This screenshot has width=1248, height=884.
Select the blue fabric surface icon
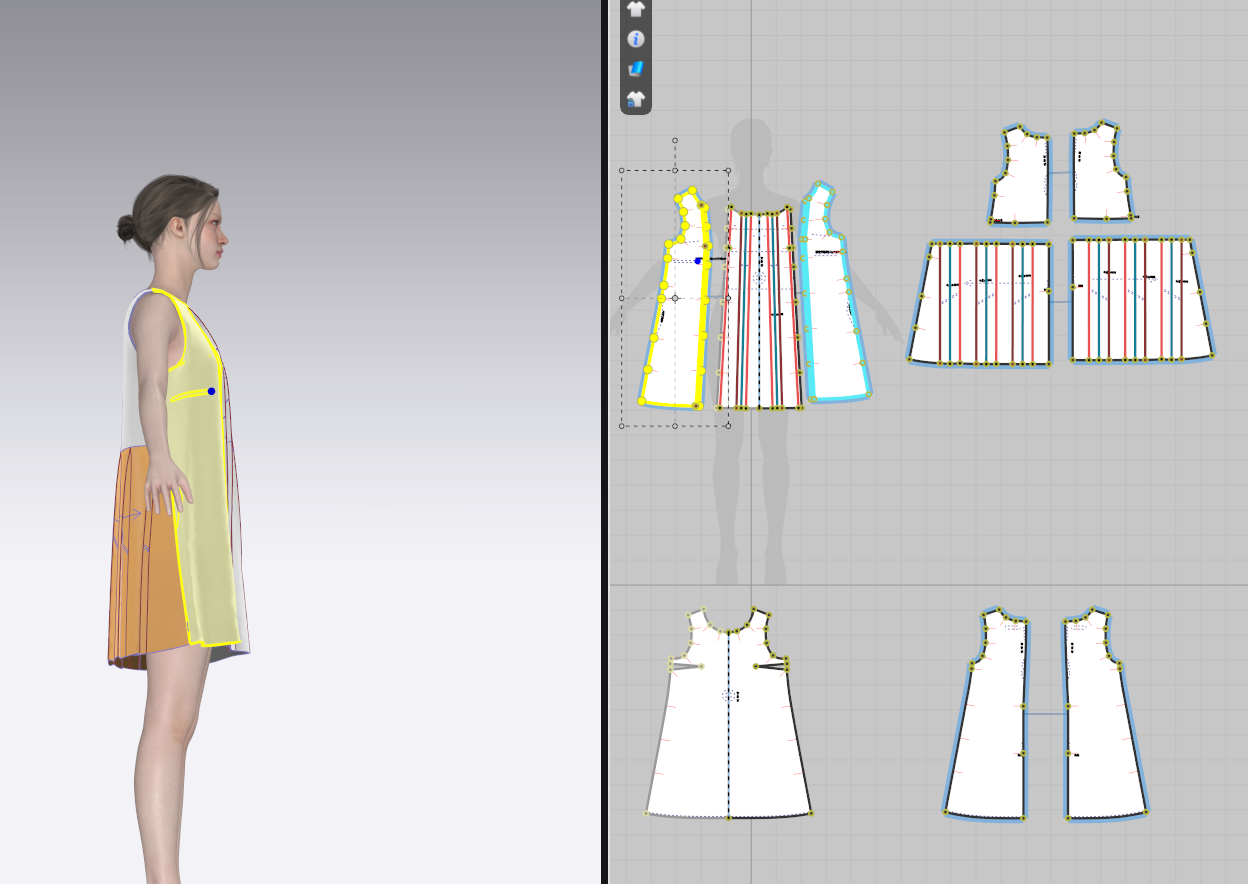click(x=636, y=69)
